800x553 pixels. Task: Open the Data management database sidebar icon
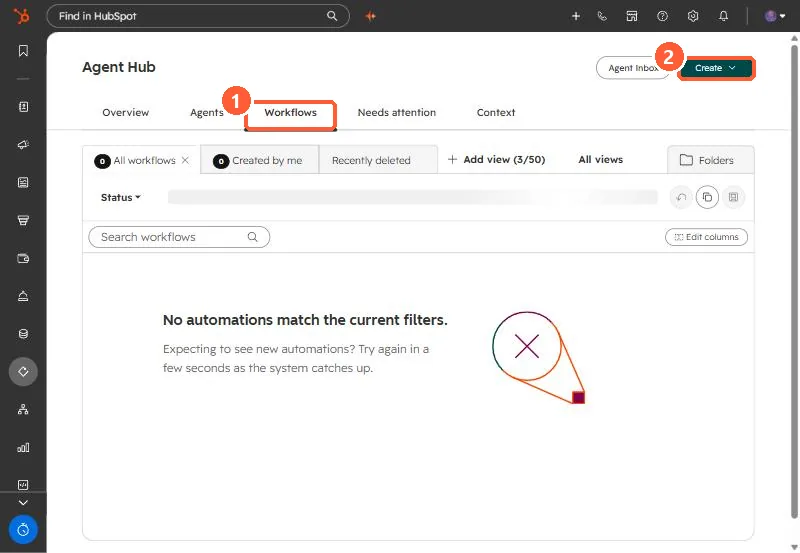[x=23, y=334]
